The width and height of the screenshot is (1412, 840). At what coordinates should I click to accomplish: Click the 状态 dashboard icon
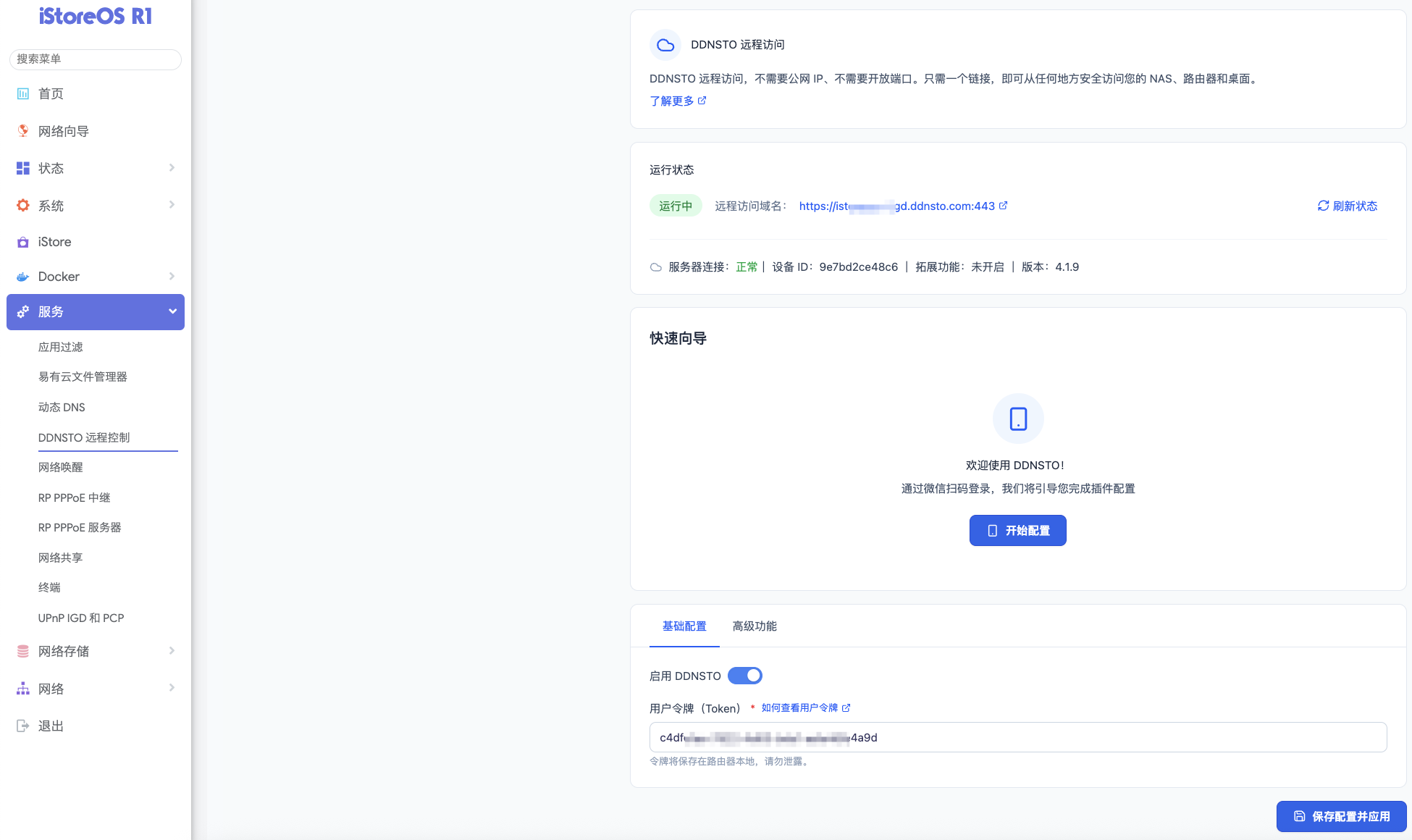(23, 168)
